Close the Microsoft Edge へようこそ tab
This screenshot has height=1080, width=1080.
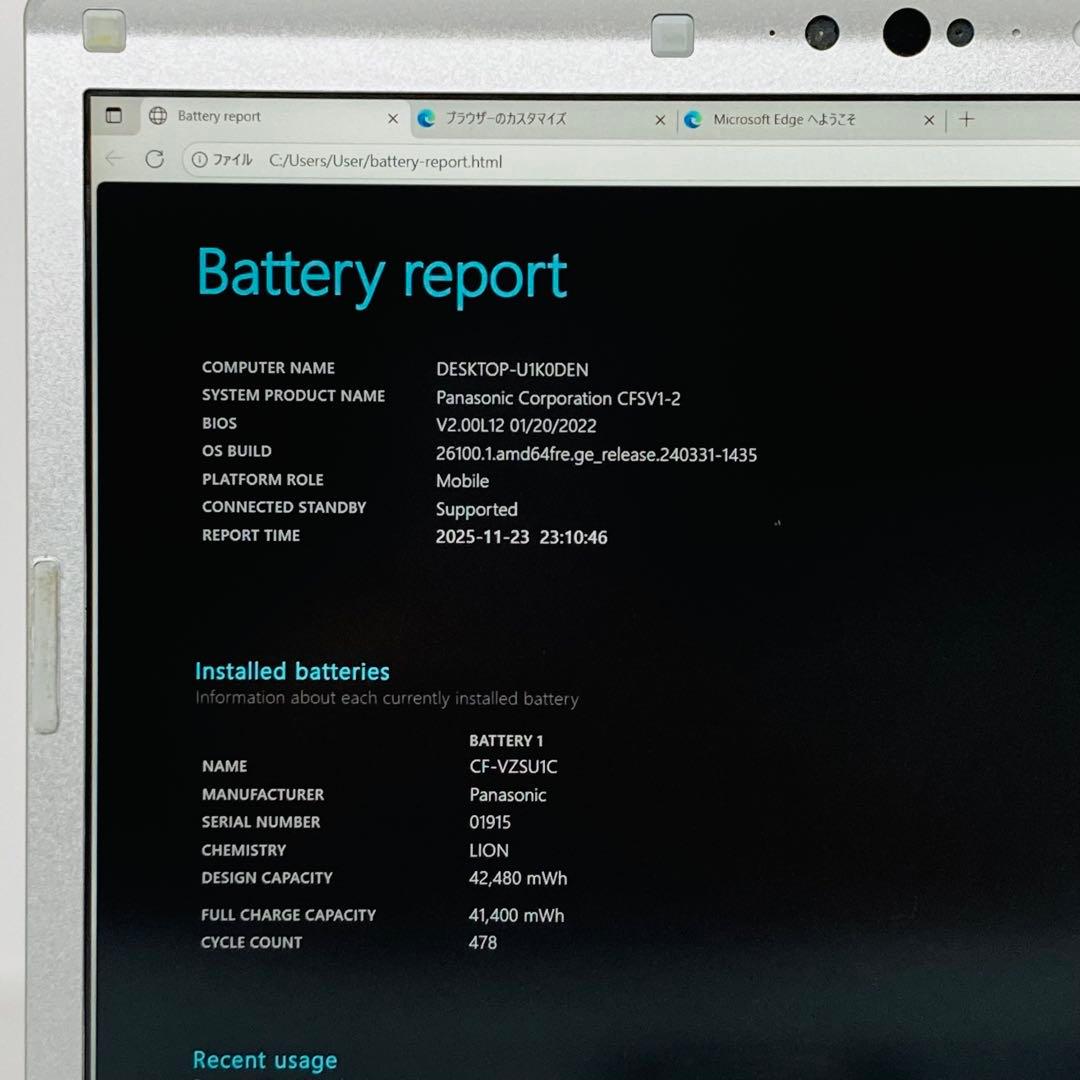point(929,120)
